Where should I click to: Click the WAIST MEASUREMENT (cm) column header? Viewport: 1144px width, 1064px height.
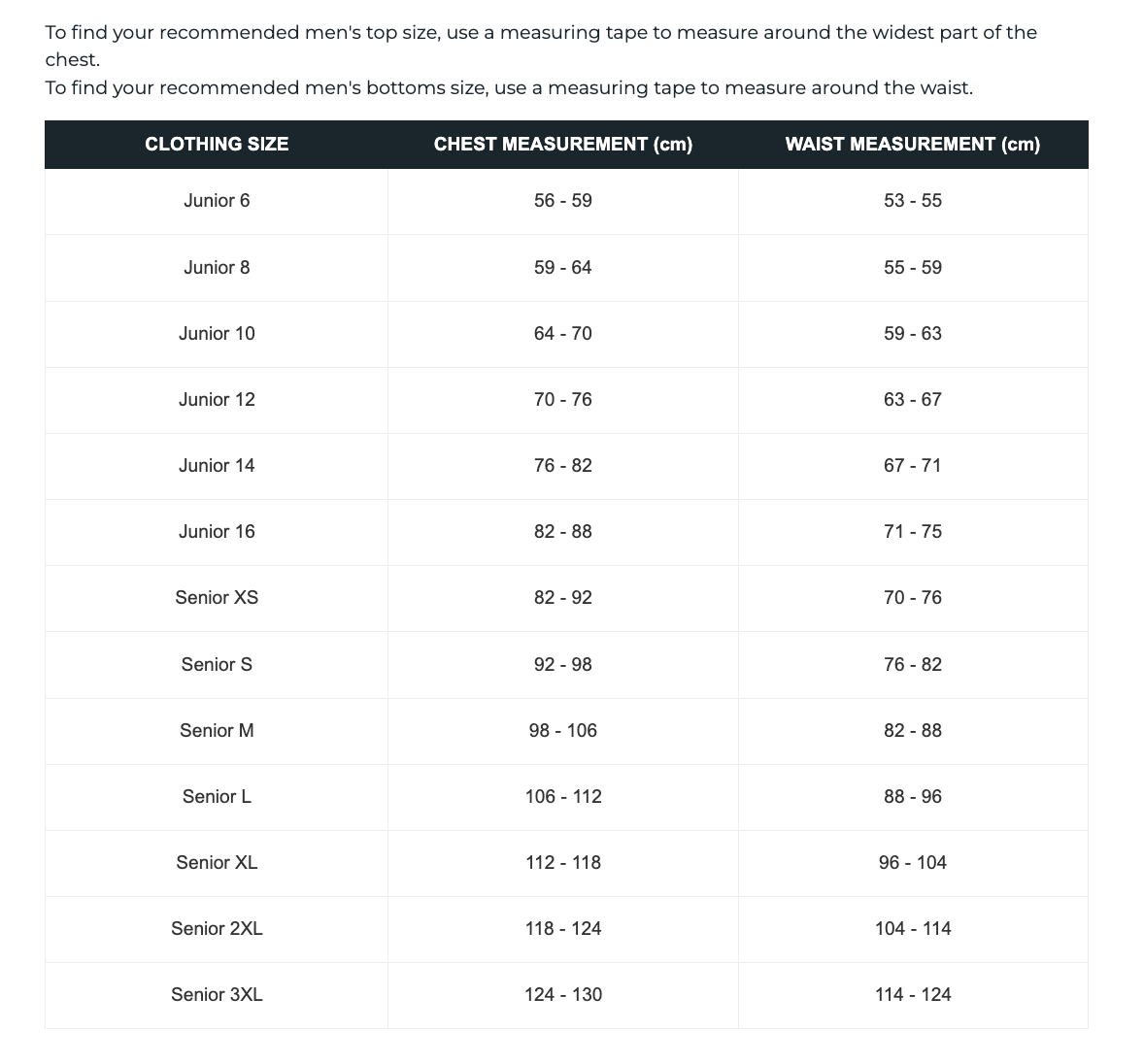coord(912,145)
